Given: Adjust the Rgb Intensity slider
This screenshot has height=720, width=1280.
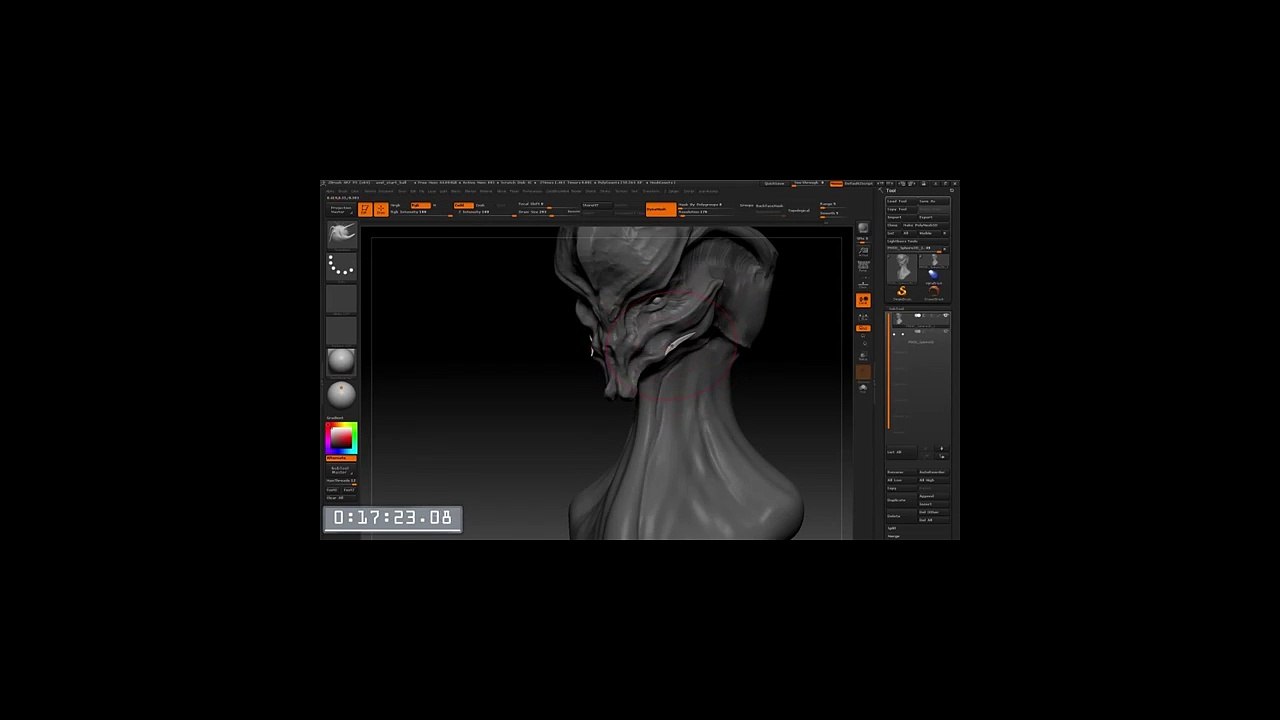Looking at the screenshot, I should pos(422,212).
